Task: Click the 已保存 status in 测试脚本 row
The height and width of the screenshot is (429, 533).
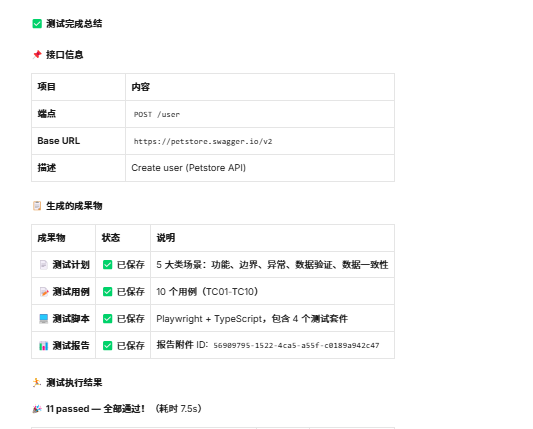Action: coord(131,319)
